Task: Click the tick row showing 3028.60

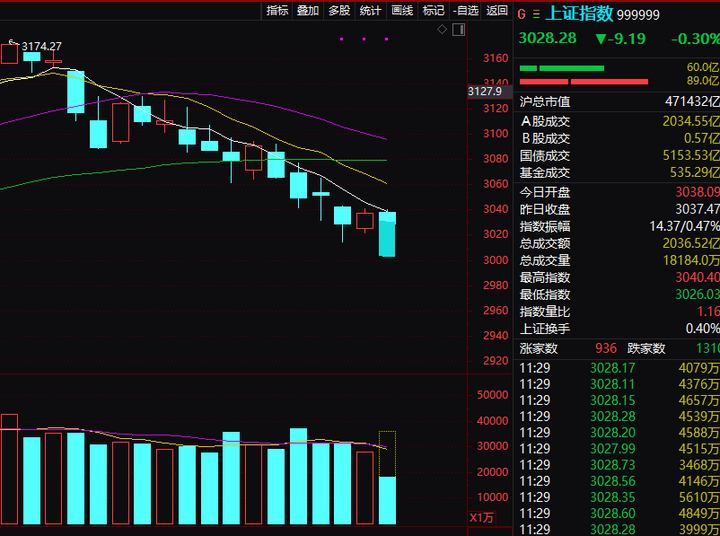Action: [x=619, y=513]
